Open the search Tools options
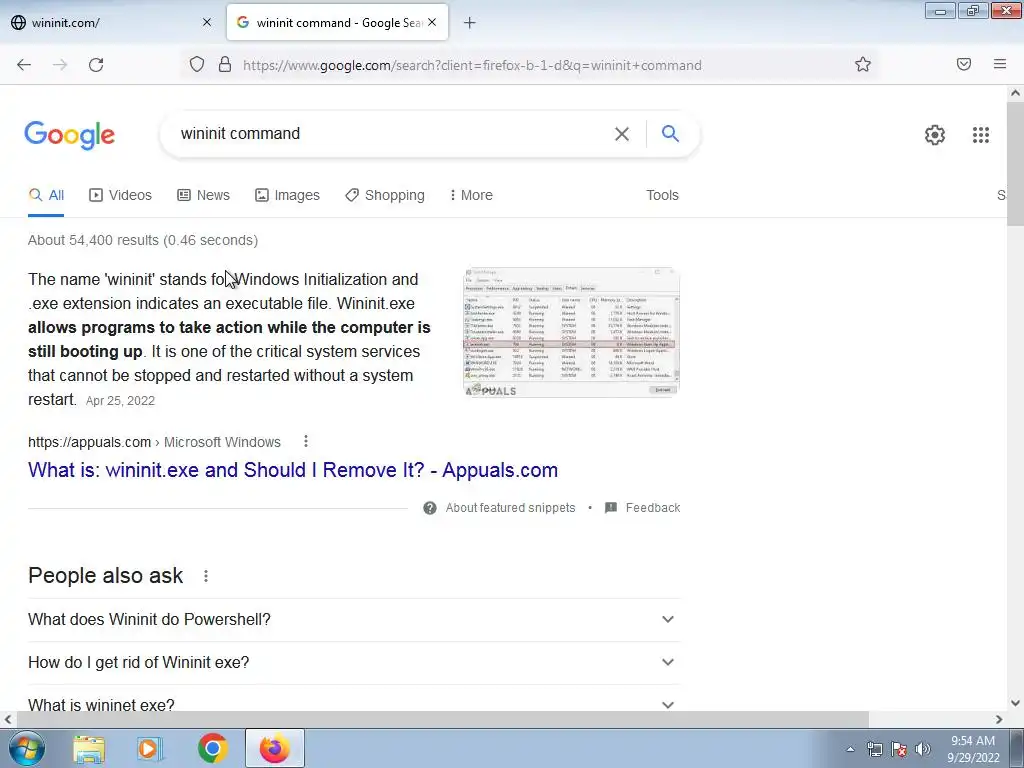The height and width of the screenshot is (768, 1024). pyautogui.click(x=662, y=195)
